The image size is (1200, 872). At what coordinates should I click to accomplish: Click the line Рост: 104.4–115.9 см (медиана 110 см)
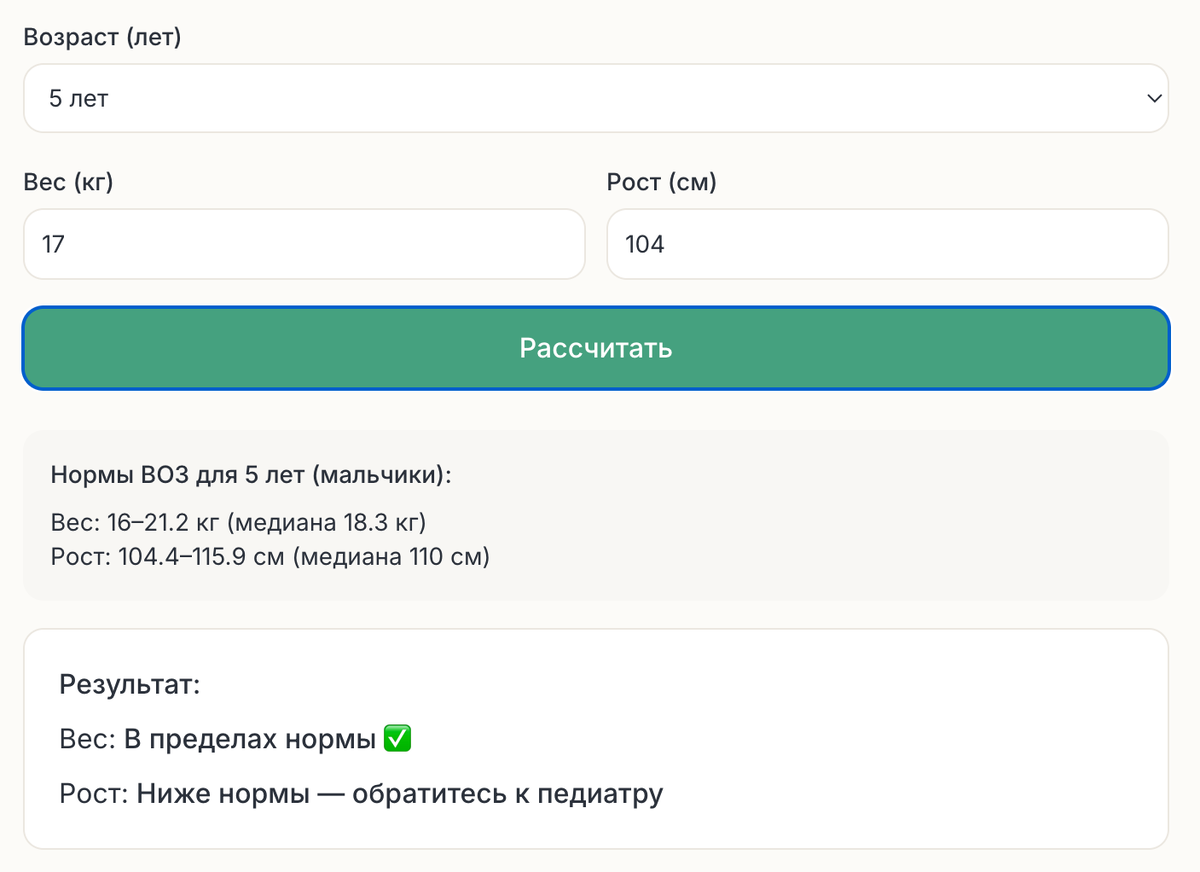(x=270, y=555)
